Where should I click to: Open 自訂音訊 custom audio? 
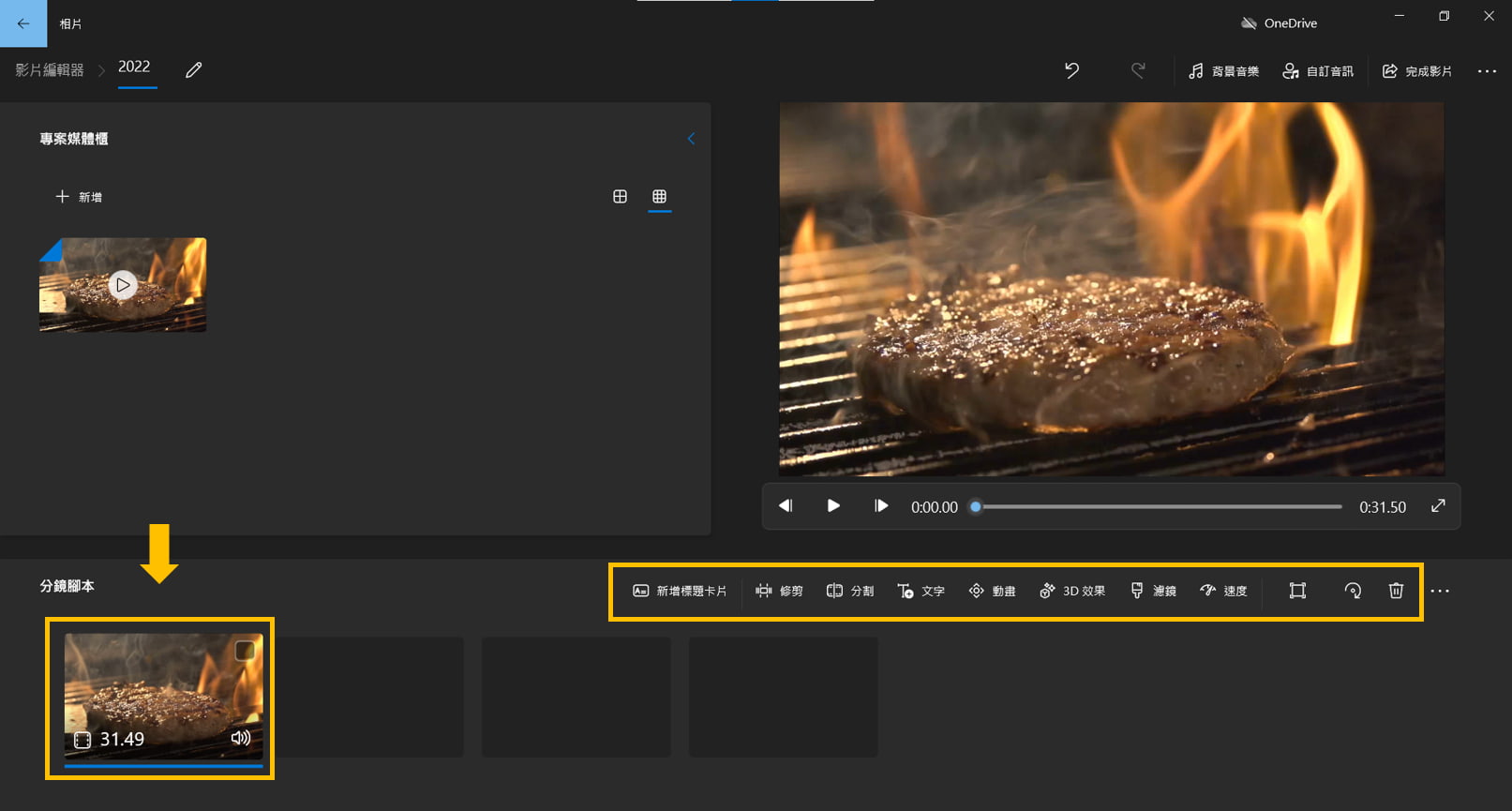pyautogui.click(x=1318, y=71)
